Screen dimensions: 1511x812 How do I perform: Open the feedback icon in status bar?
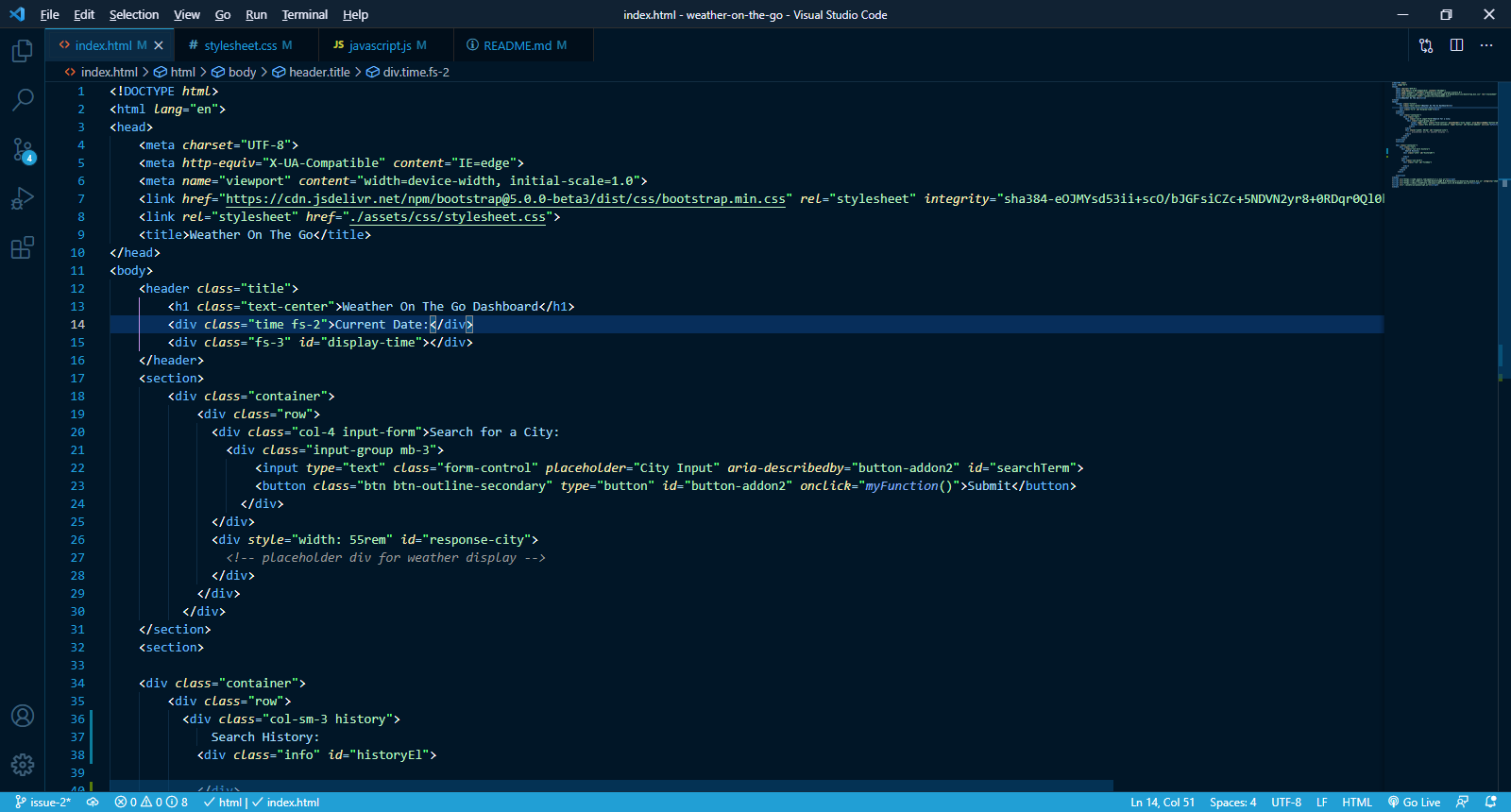pos(1462,803)
